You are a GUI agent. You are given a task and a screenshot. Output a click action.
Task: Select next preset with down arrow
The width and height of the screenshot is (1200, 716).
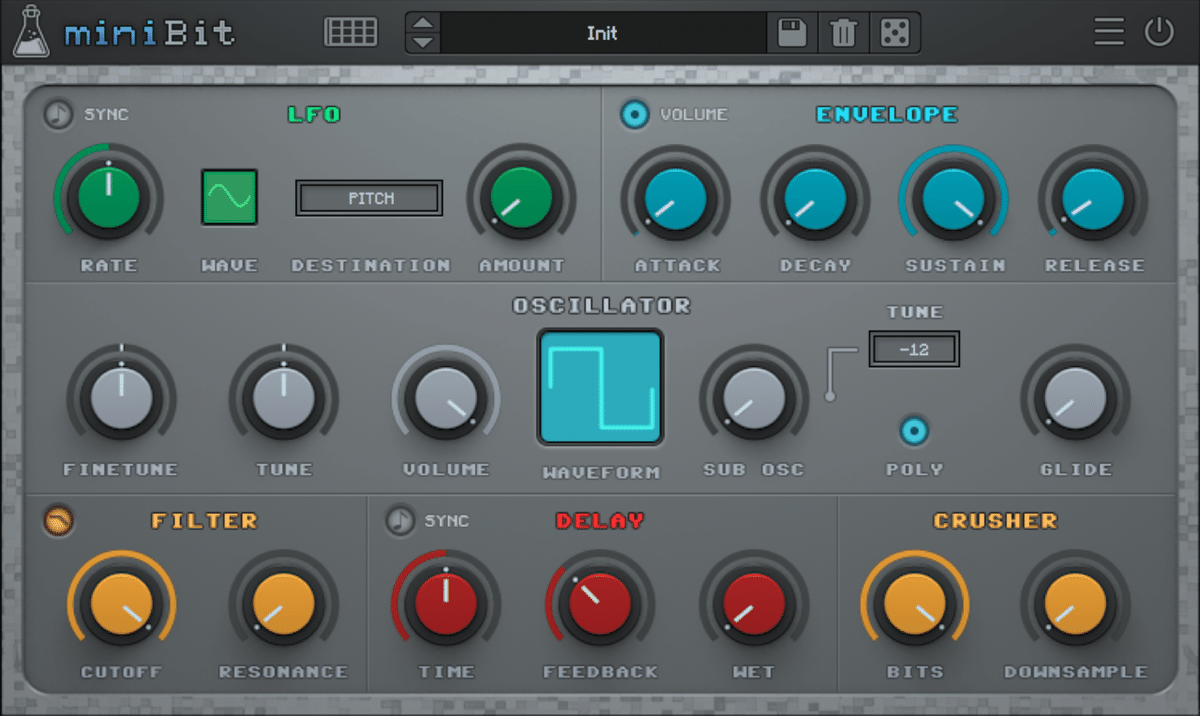tap(423, 43)
